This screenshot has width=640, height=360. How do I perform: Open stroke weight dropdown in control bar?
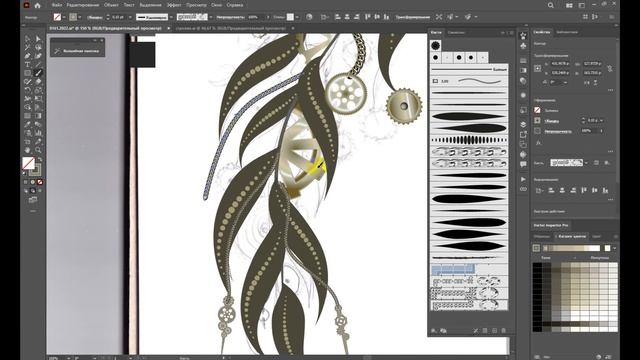point(130,17)
